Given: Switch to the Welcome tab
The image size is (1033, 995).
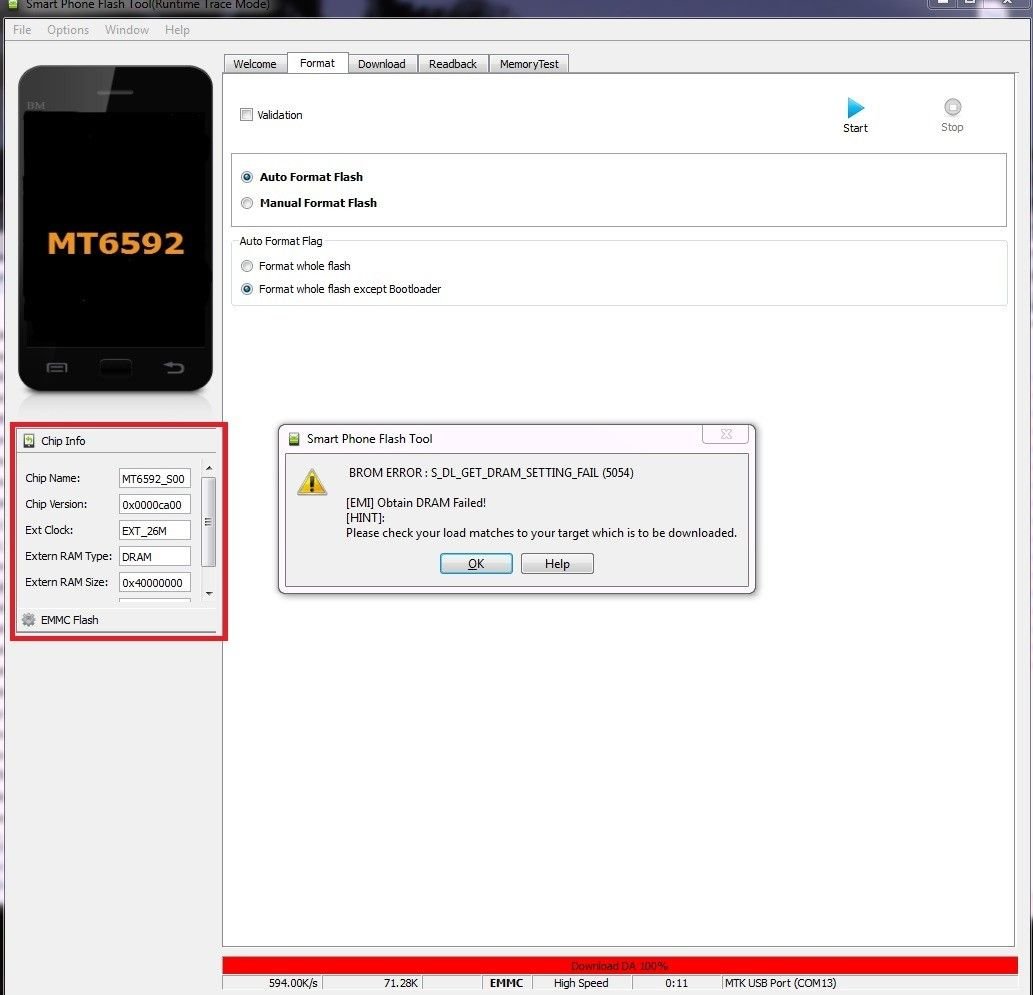Looking at the screenshot, I should 255,64.
